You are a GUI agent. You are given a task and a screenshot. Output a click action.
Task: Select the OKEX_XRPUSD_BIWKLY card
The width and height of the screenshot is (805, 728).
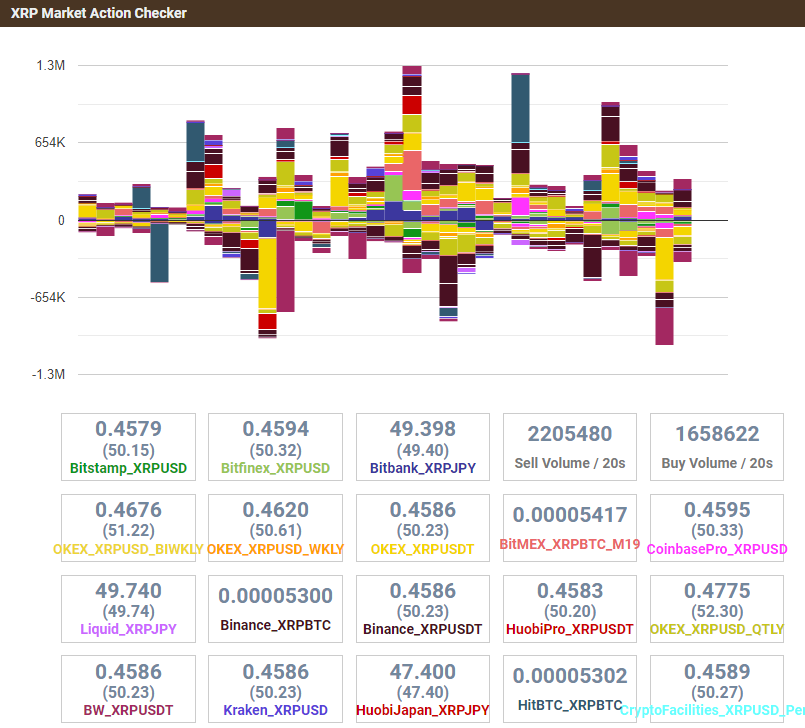(128, 528)
